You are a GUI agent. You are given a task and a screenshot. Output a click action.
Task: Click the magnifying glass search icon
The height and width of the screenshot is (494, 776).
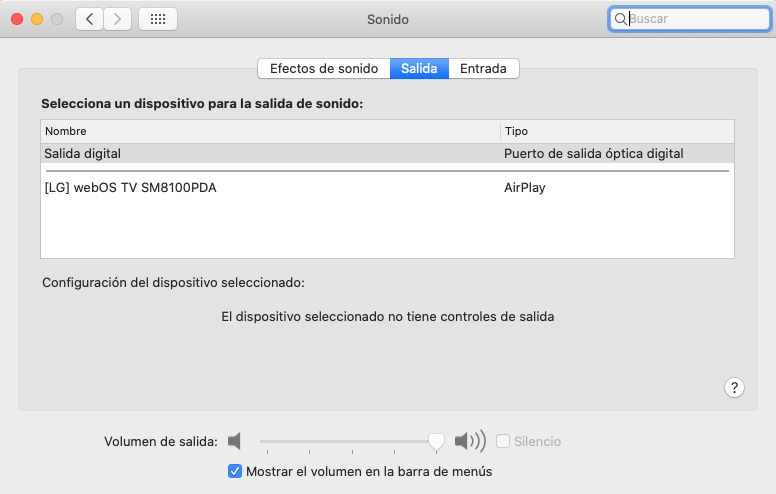[621, 19]
